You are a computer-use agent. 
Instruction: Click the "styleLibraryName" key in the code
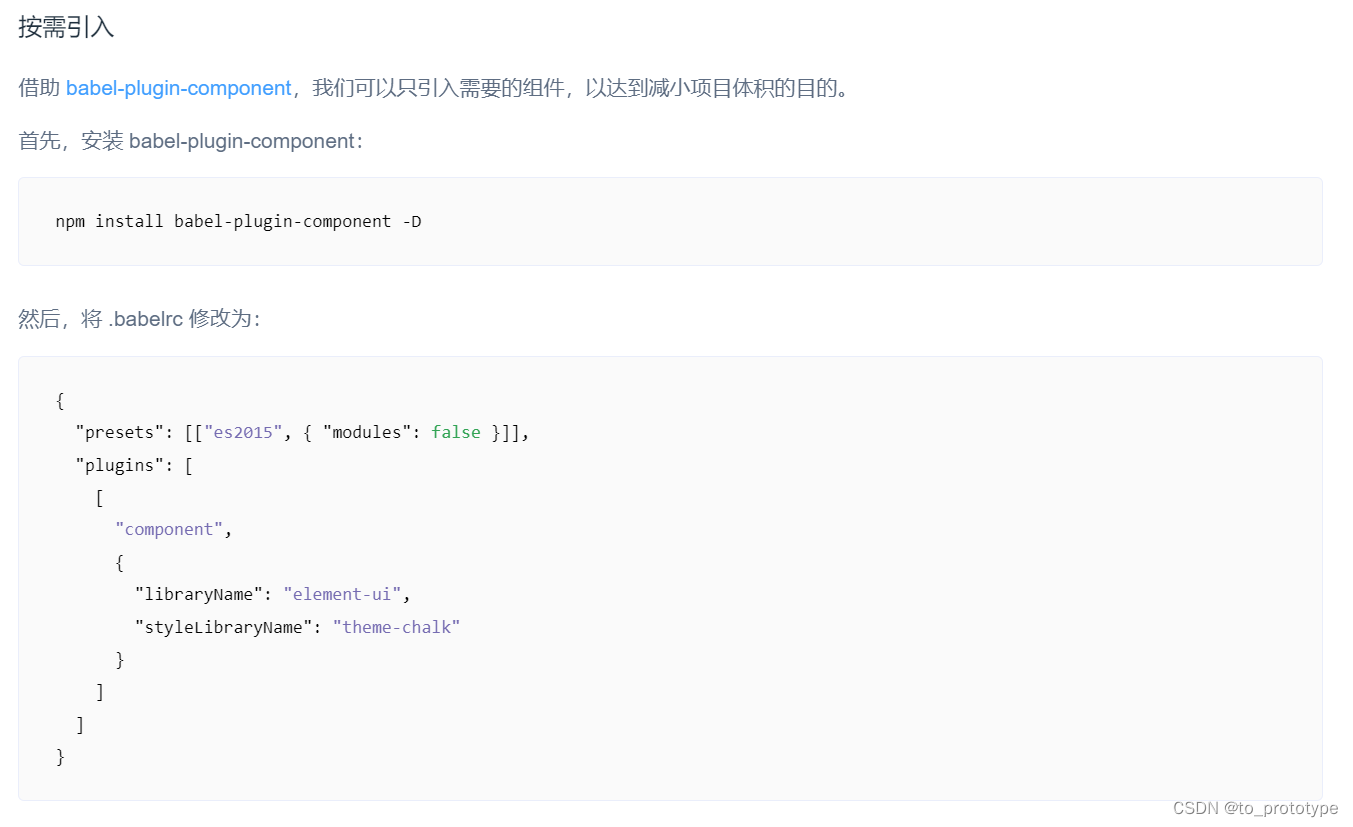[224, 627]
